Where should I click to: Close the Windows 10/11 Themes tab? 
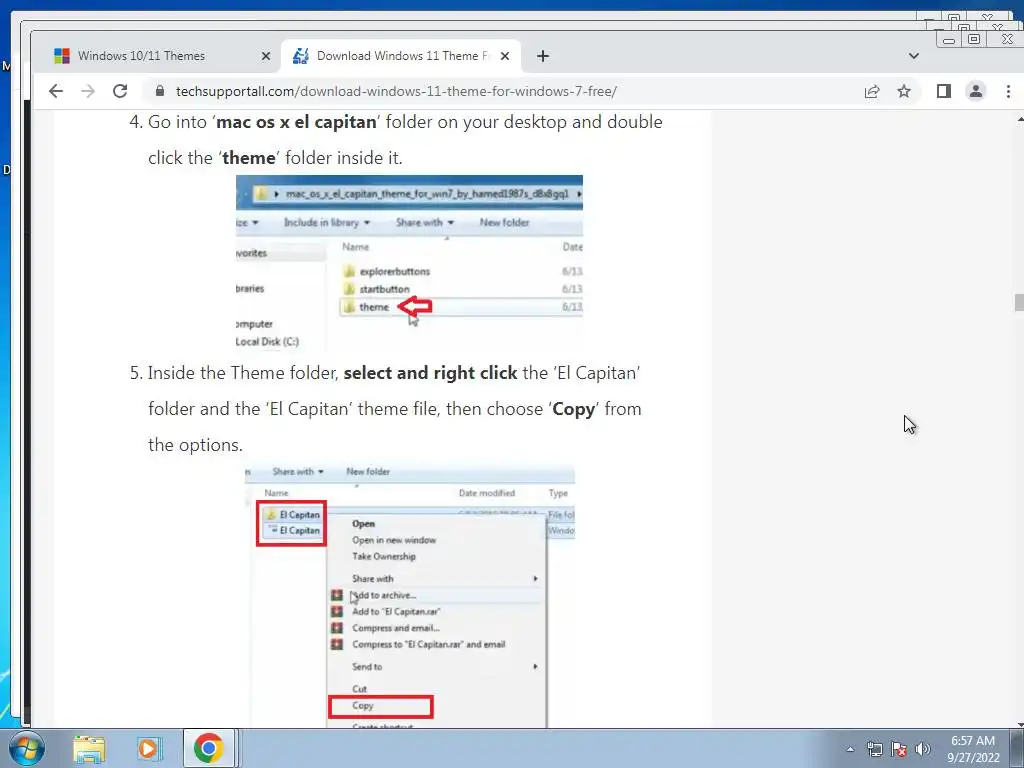266,56
